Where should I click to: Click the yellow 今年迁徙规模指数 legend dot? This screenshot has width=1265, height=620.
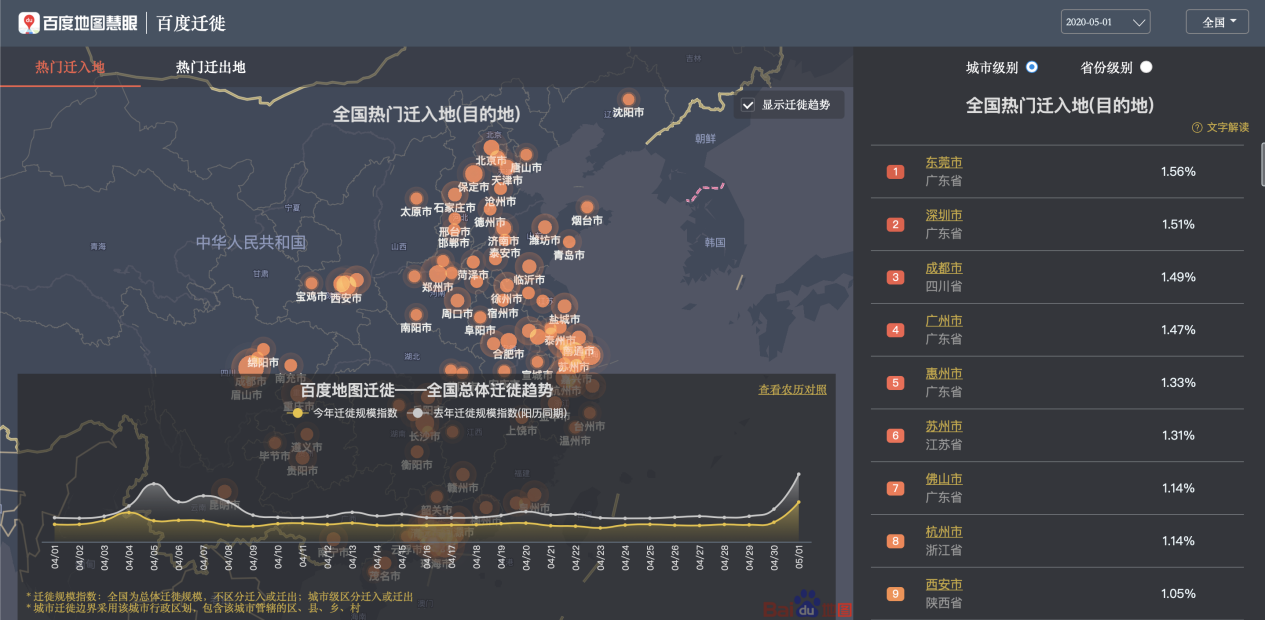[x=298, y=412]
